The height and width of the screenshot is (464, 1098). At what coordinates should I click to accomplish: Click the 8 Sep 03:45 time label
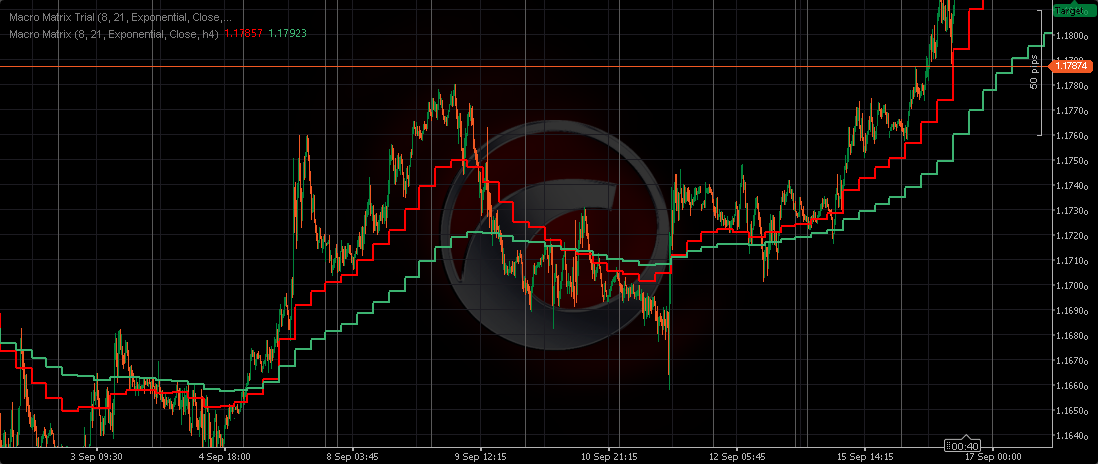click(353, 456)
